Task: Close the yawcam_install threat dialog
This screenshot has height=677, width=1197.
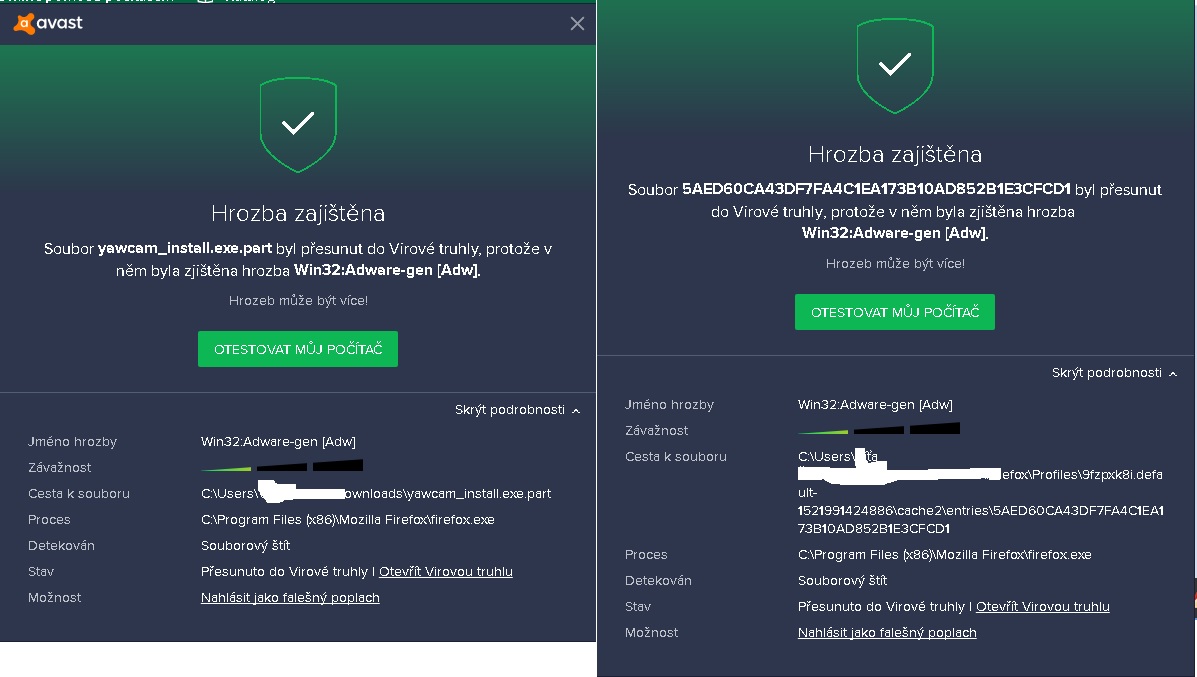Action: (577, 24)
